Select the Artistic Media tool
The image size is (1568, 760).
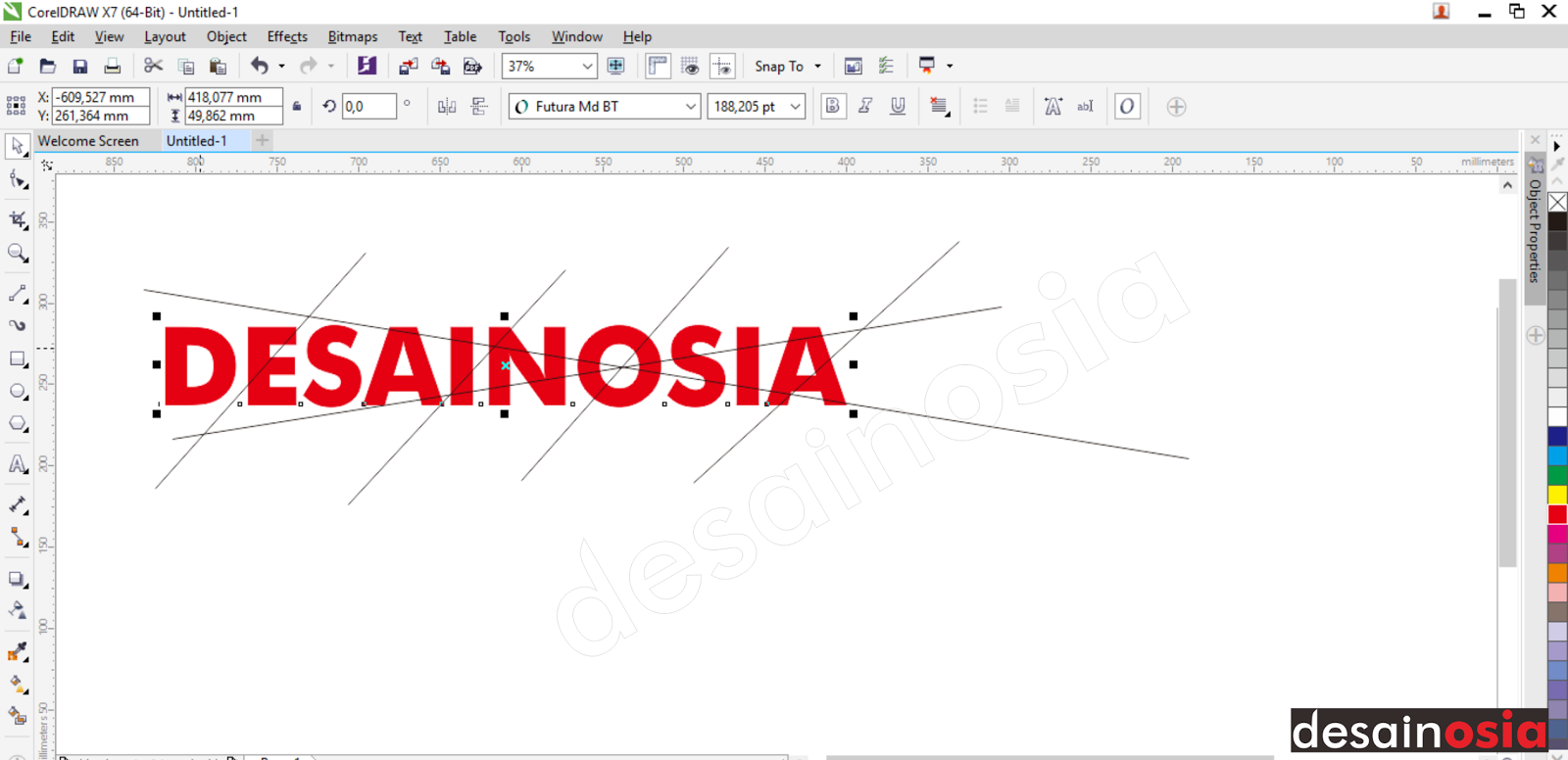(x=18, y=325)
